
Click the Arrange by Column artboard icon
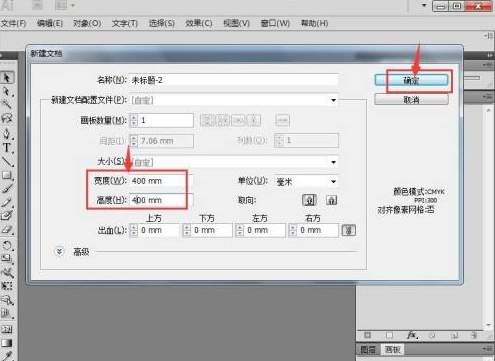(x=254, y=120)
